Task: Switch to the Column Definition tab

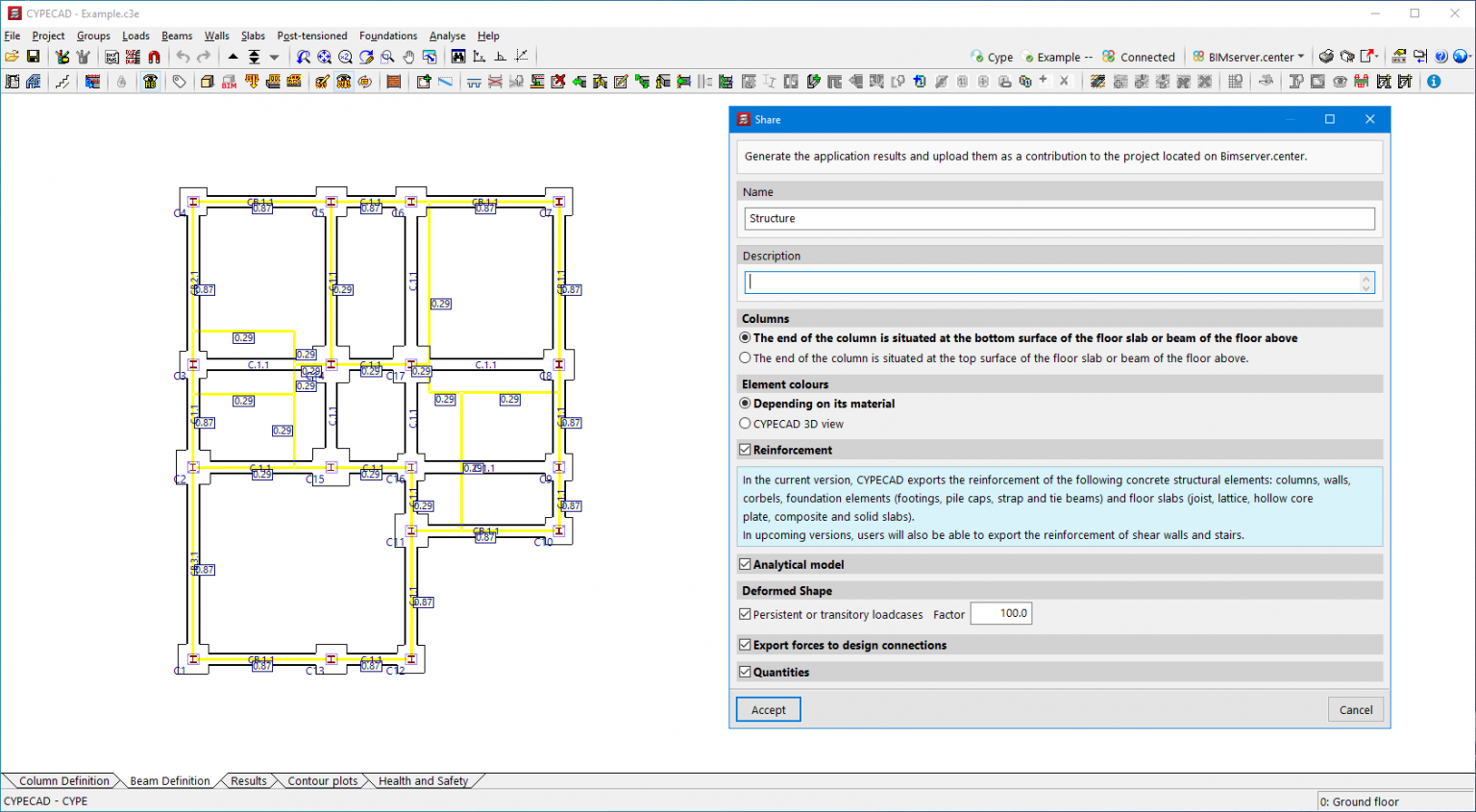Action: coord(64,781)
